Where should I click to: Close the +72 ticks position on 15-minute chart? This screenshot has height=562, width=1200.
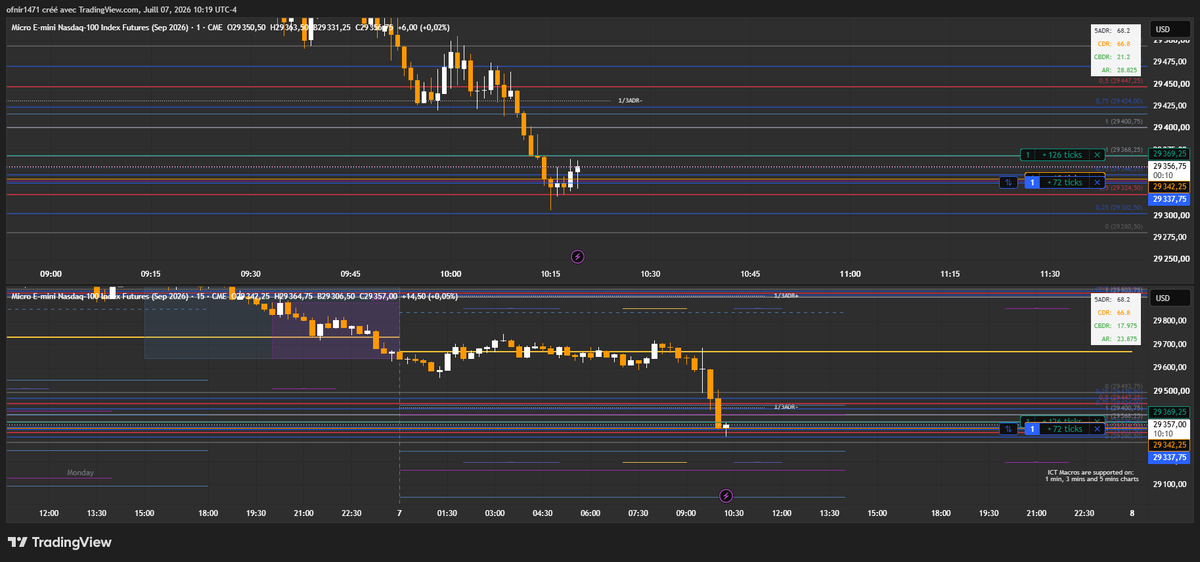(1097, 429)
